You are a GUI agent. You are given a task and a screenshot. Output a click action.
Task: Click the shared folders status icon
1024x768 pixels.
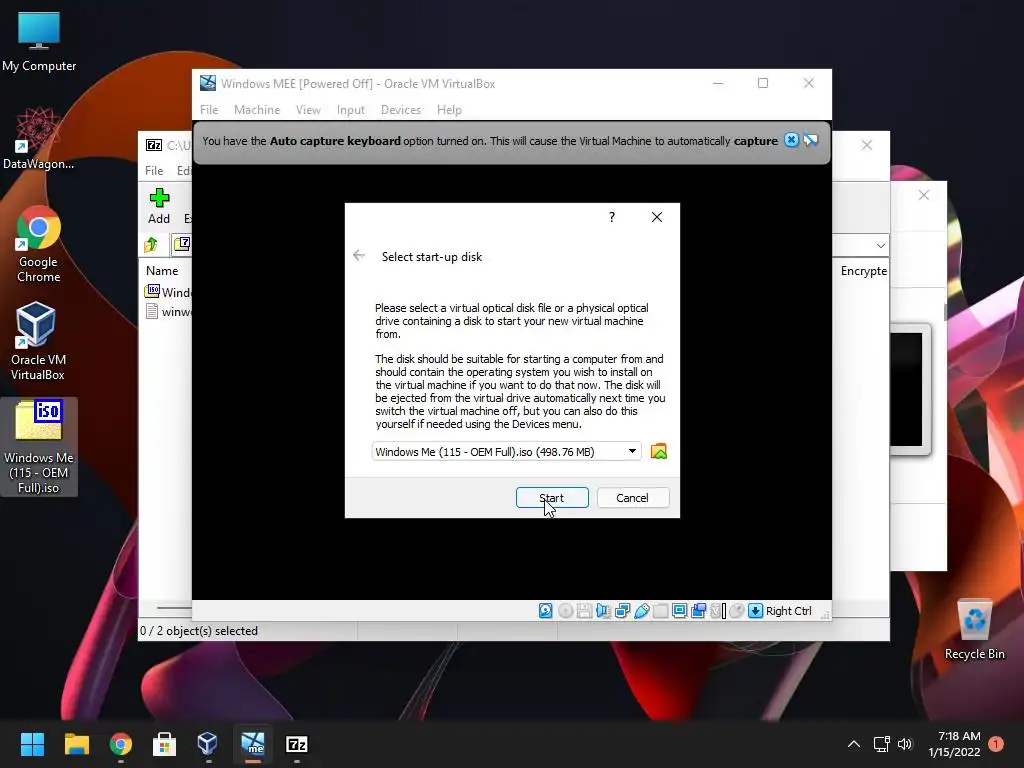tap(660, 611)
